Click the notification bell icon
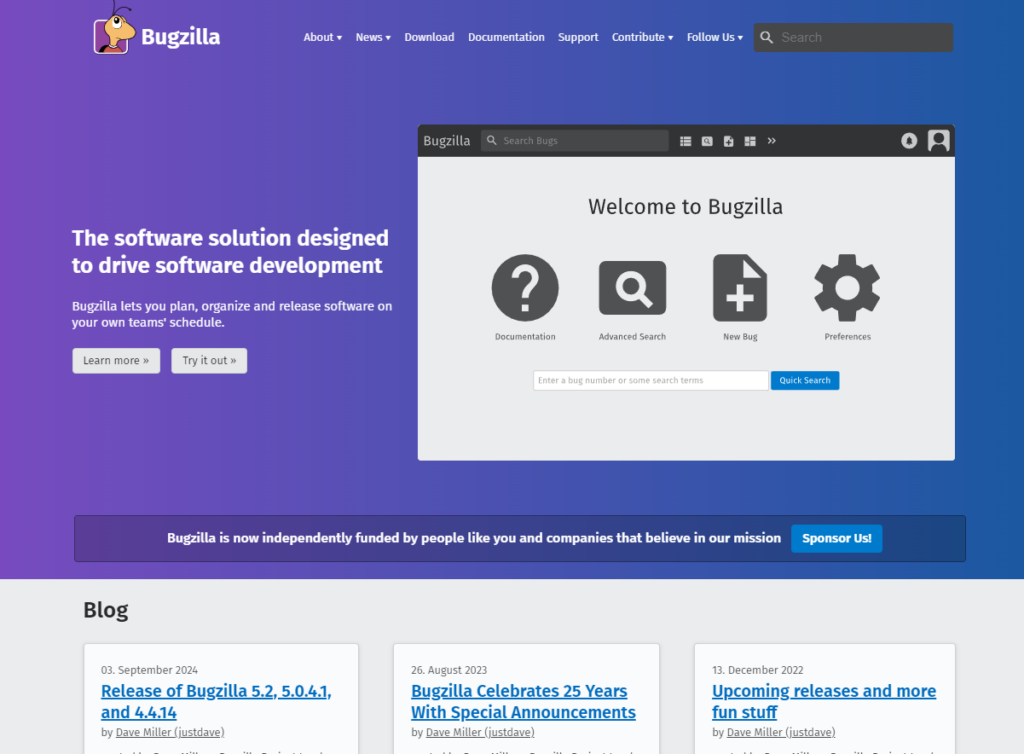 tap(909, 141)
